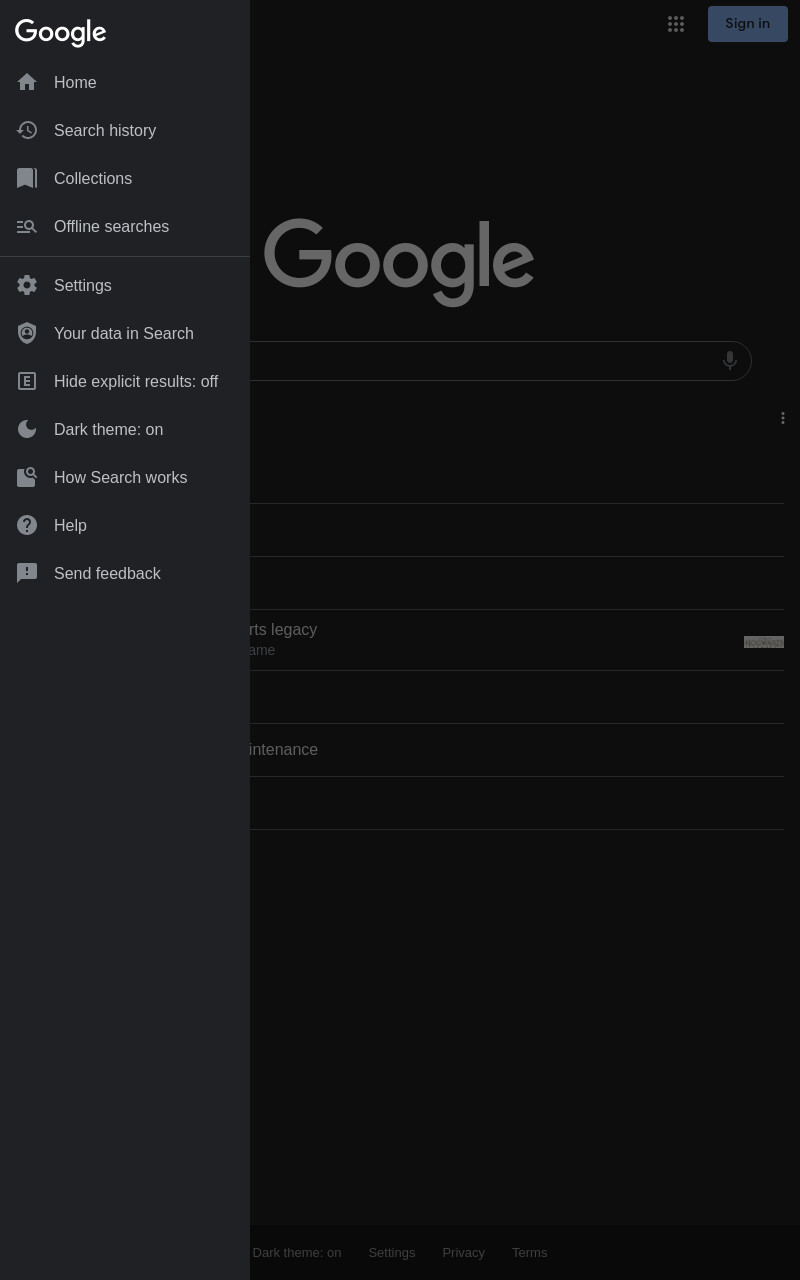Open the Privacy footer link
The image size is (800, 1280).
tap(463, 1252)
